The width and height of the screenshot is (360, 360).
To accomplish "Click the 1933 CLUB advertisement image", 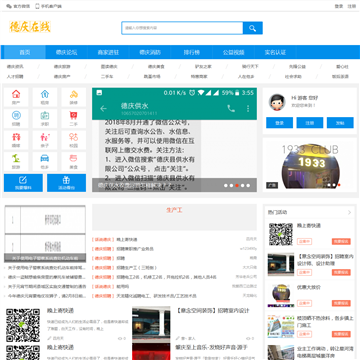I will pos(310,166).
